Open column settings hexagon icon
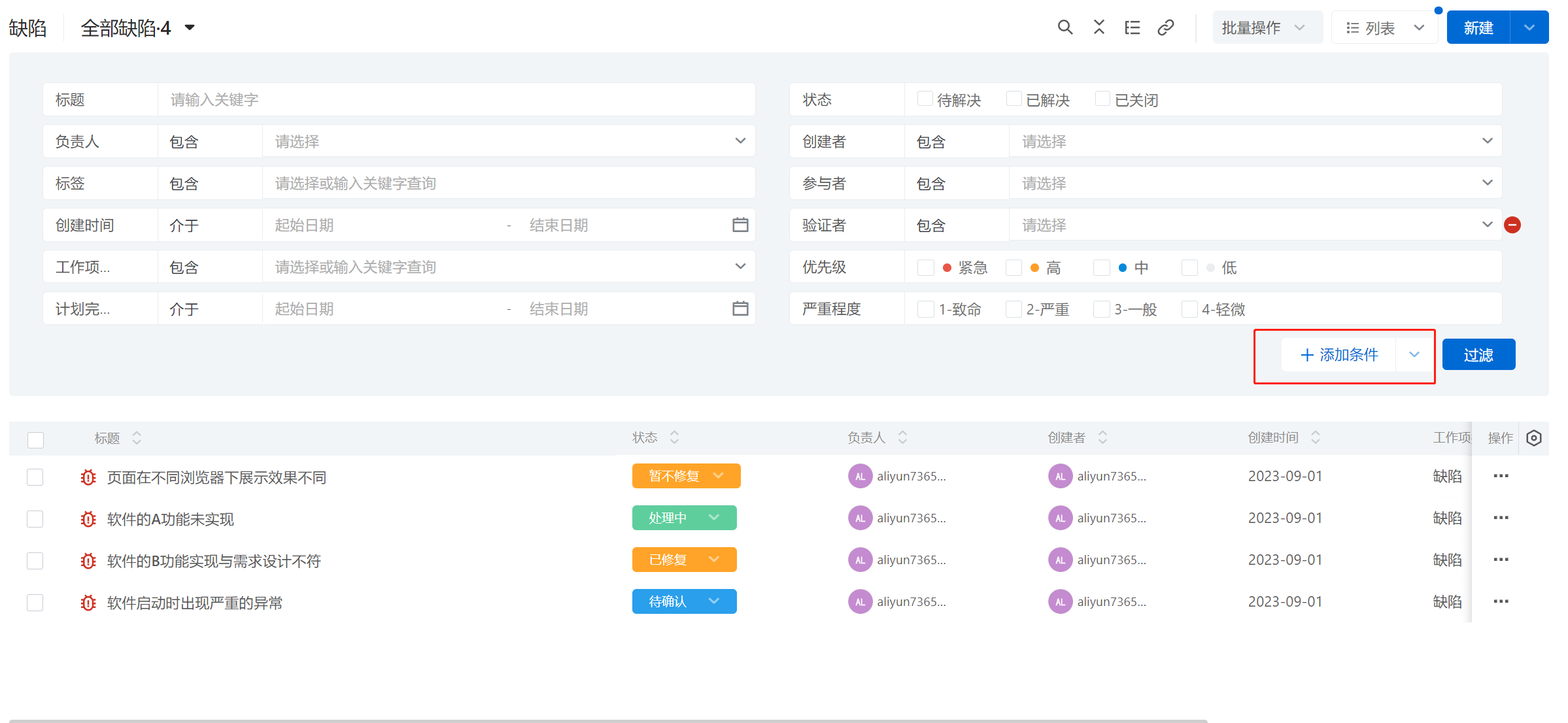The image size is (1568, 723). coord(1534,438)
